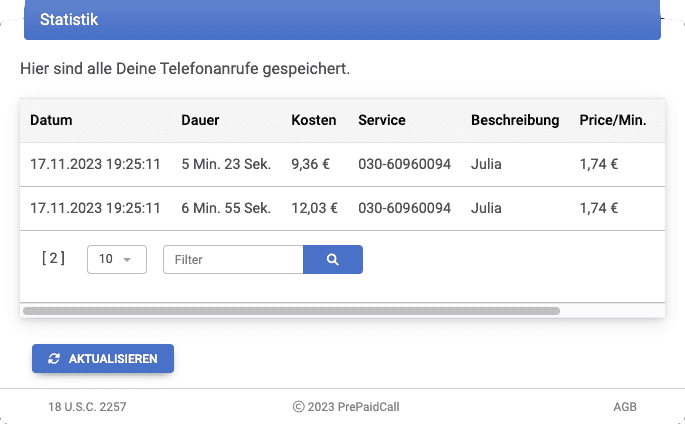The height and width of the screenshot is (424, 685).
Task: Click the refresh arrows icon on Aktualisieren
Action: click(x=54, y=359)
